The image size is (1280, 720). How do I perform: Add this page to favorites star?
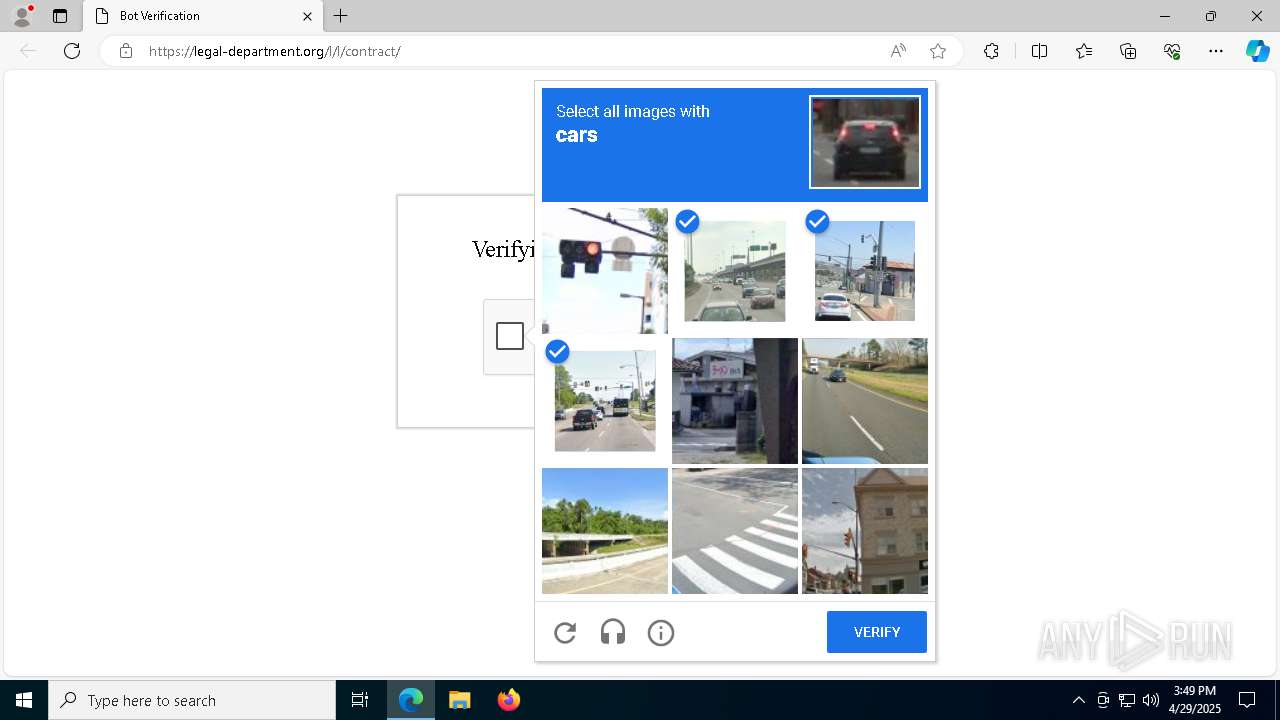click(938, 51)
